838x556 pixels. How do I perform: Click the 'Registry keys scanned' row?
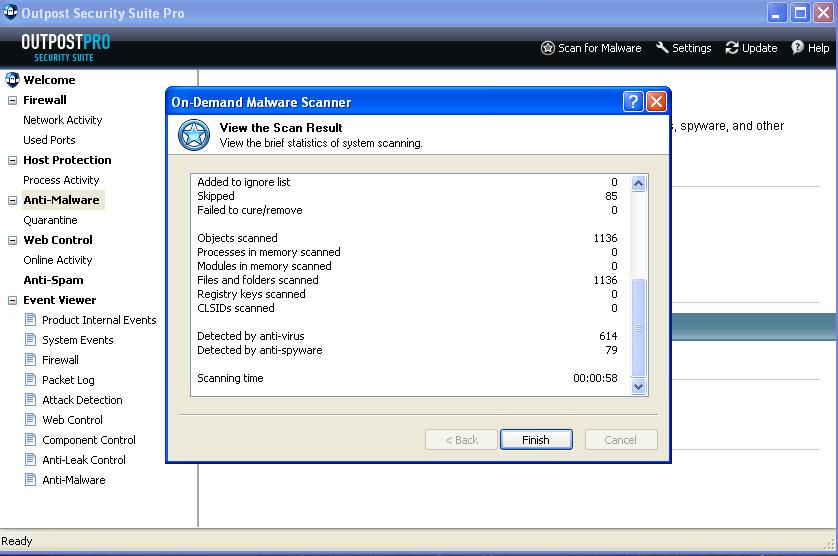click(407, 294)
